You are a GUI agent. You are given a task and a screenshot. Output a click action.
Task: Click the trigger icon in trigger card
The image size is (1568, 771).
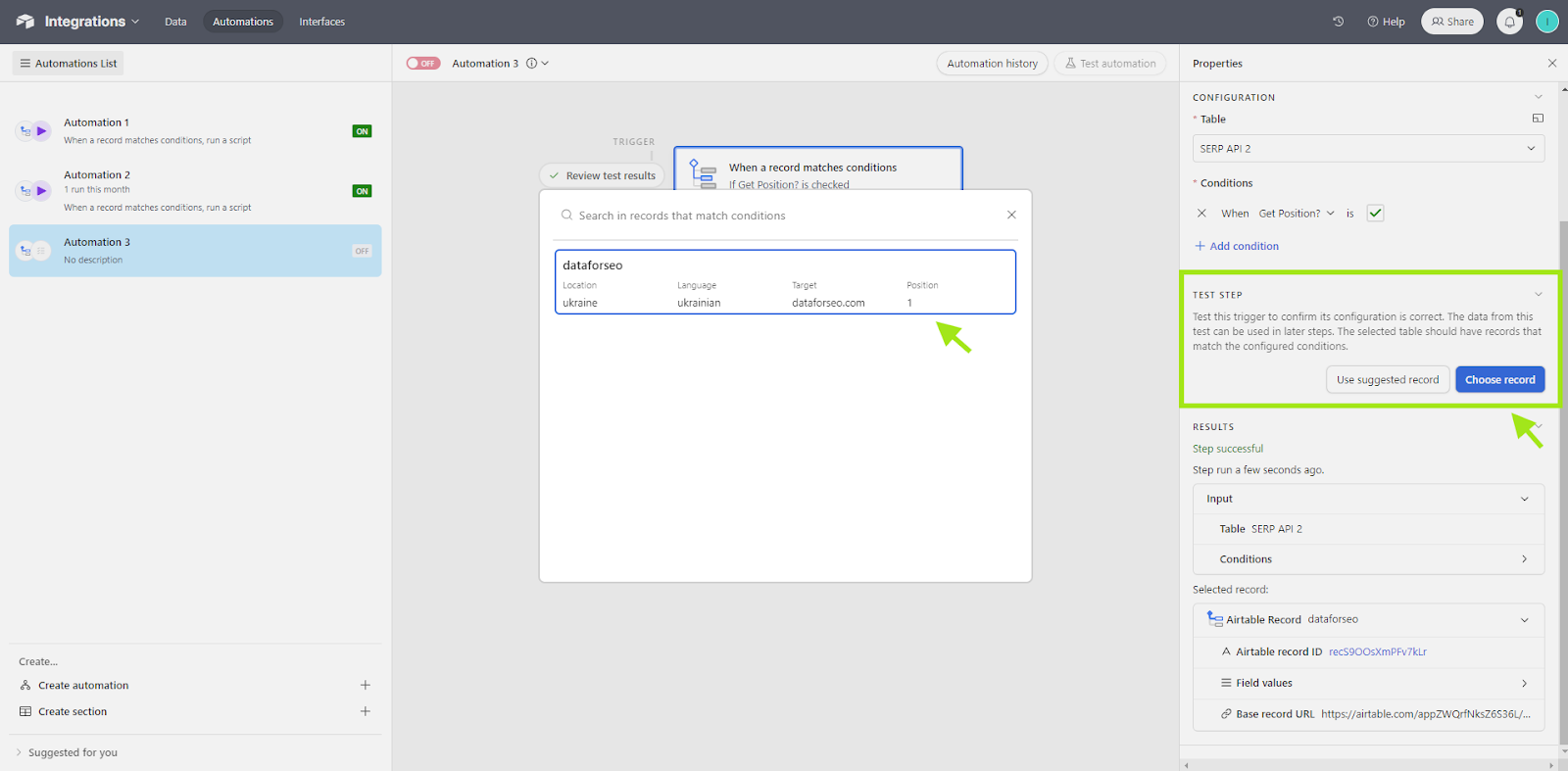click(703, 173)
